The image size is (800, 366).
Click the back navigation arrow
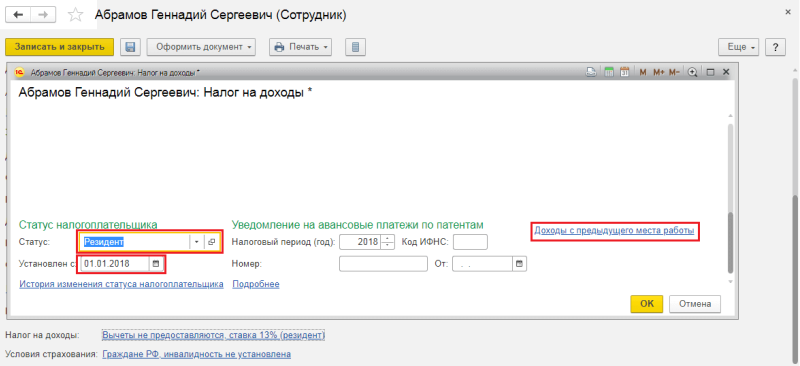point(18,15)
